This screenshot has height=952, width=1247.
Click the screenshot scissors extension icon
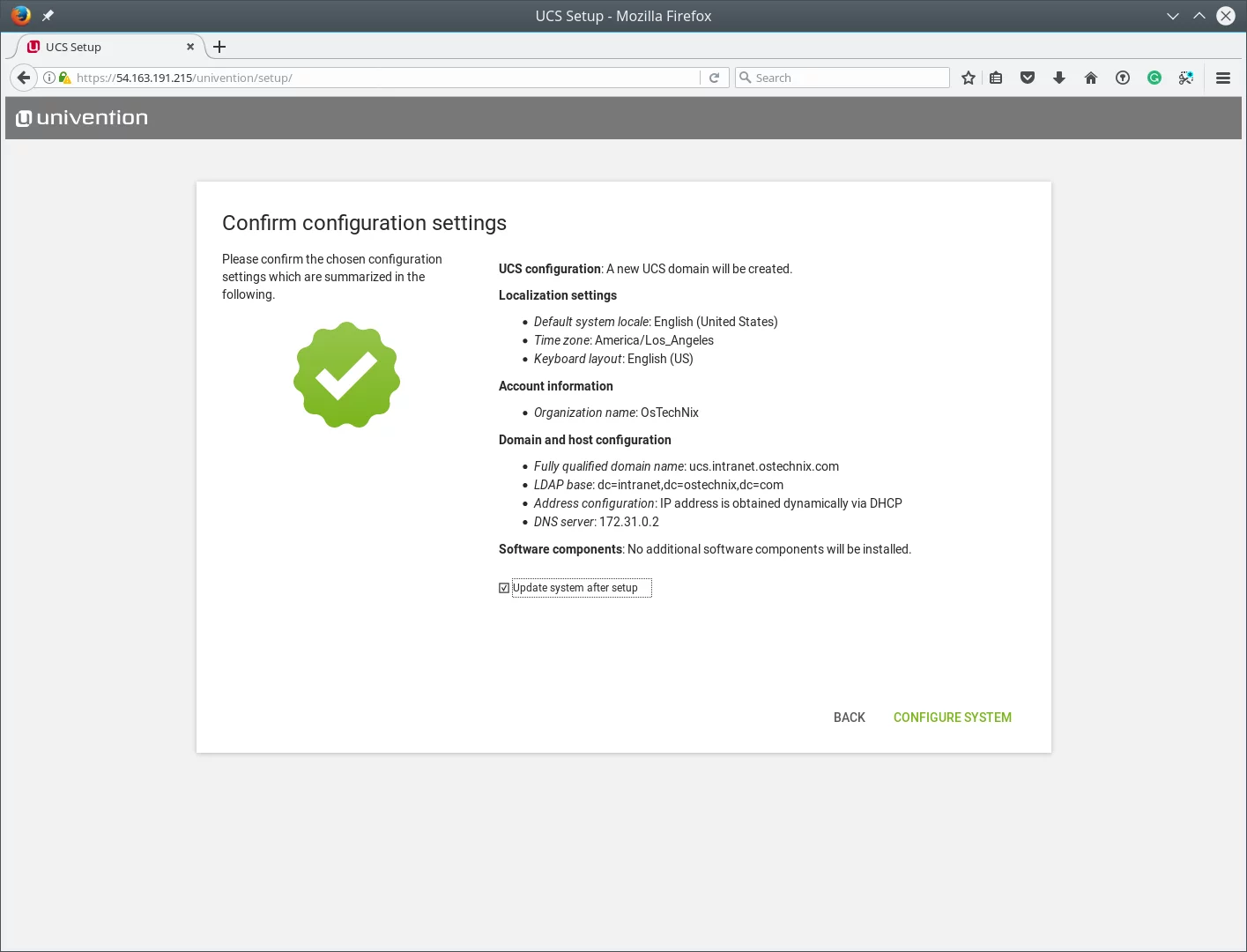(x=1186, y=78)
